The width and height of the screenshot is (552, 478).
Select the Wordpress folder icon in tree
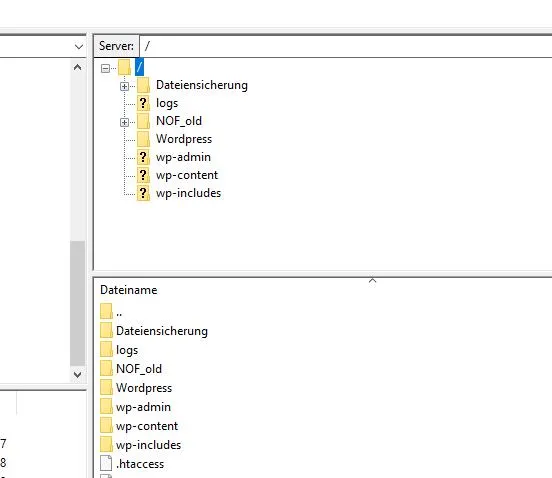coord(143,139)
